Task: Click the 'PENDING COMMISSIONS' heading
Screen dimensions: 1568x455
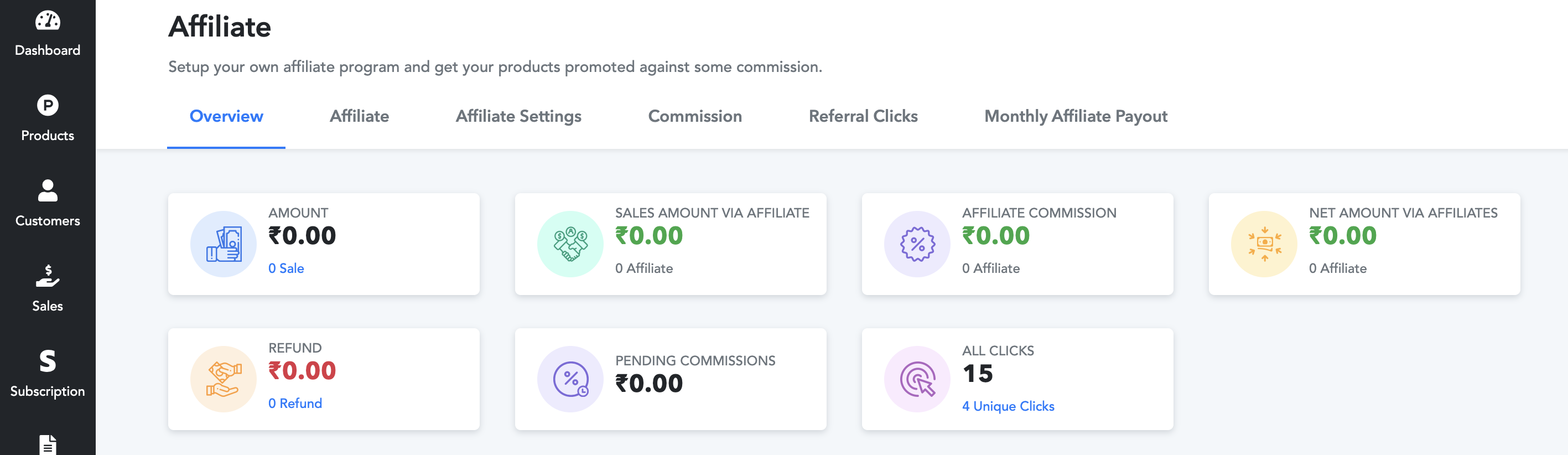Action: (695, 361)
